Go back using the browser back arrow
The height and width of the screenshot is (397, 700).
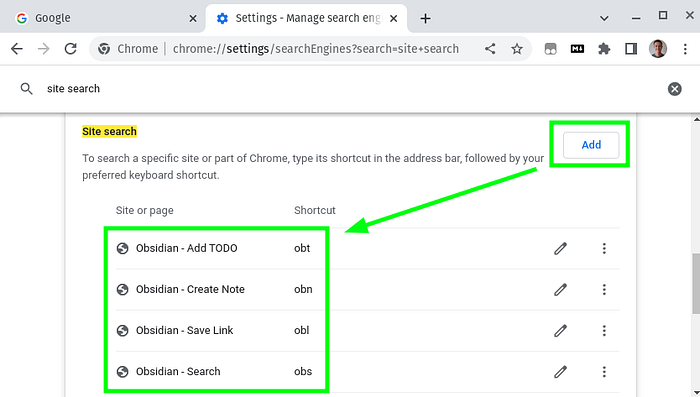pos(17,49)
